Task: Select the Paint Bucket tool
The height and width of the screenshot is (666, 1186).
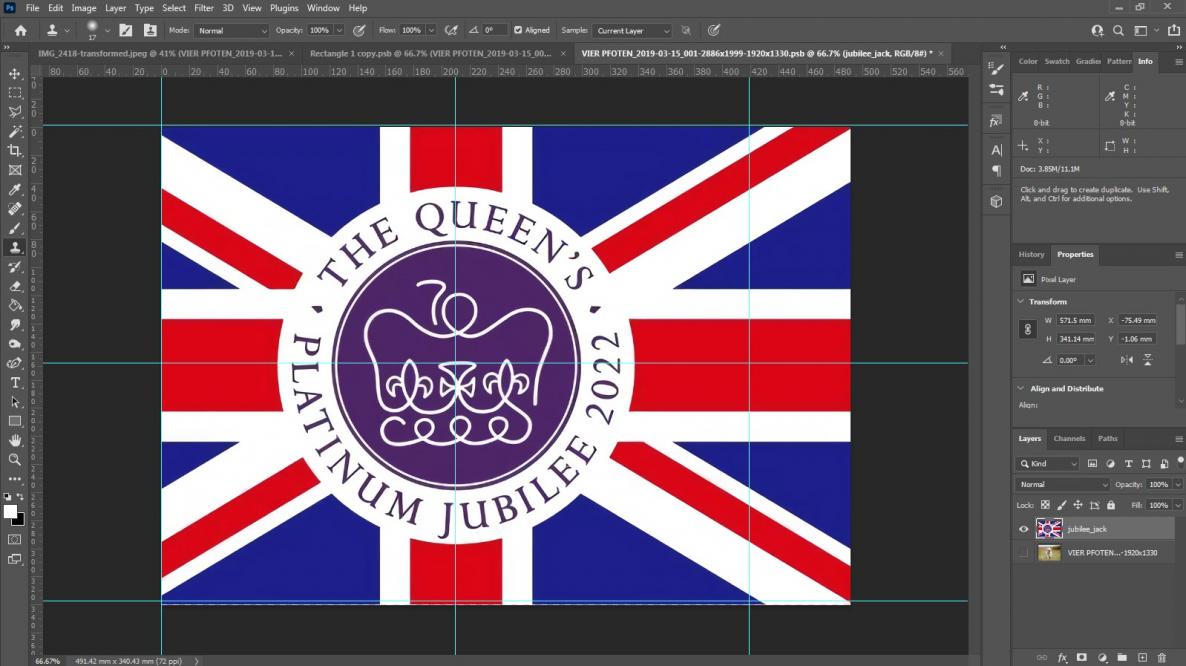Action: (x=14, y=305)
